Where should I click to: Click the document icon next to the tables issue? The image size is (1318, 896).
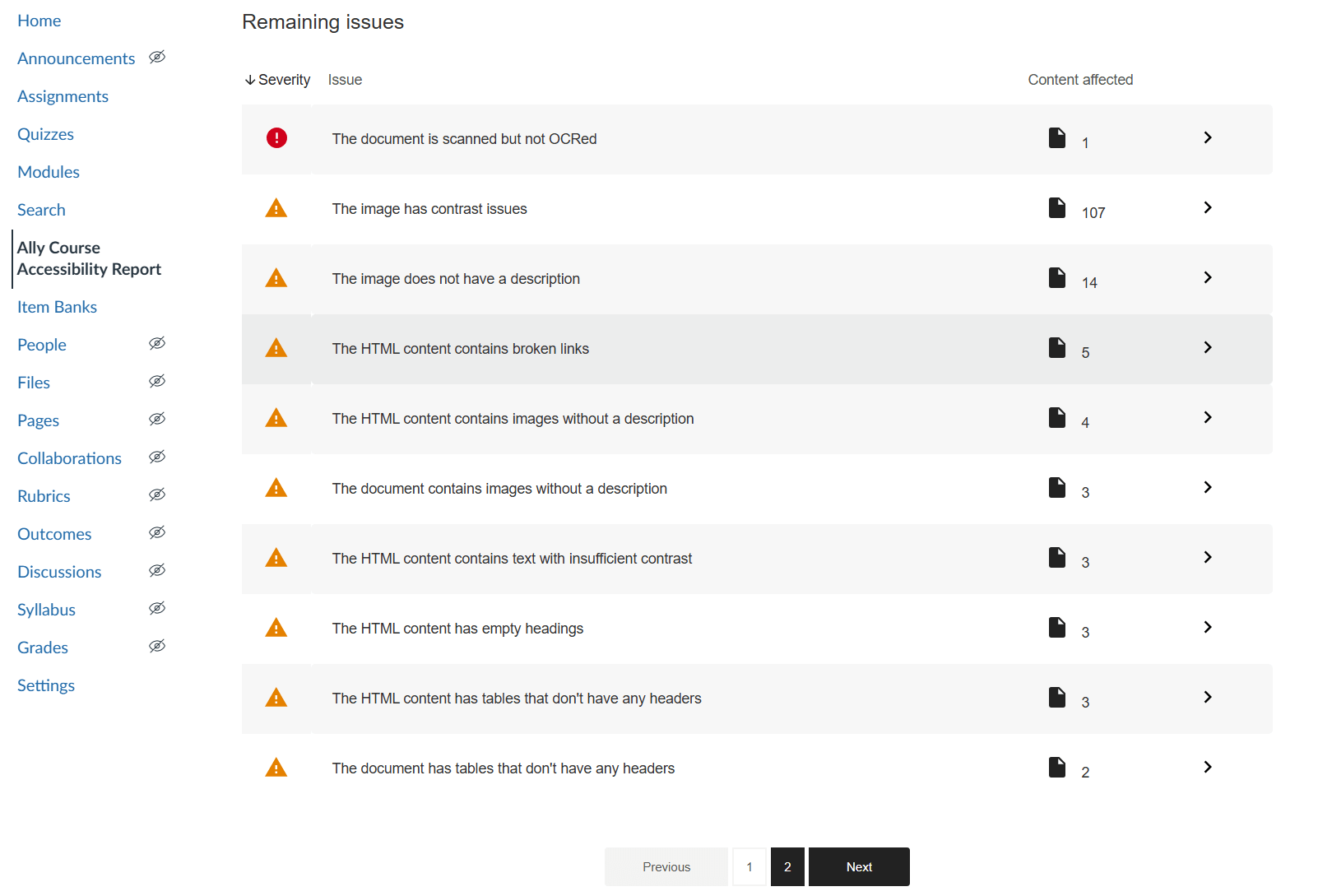(1057, 698)
